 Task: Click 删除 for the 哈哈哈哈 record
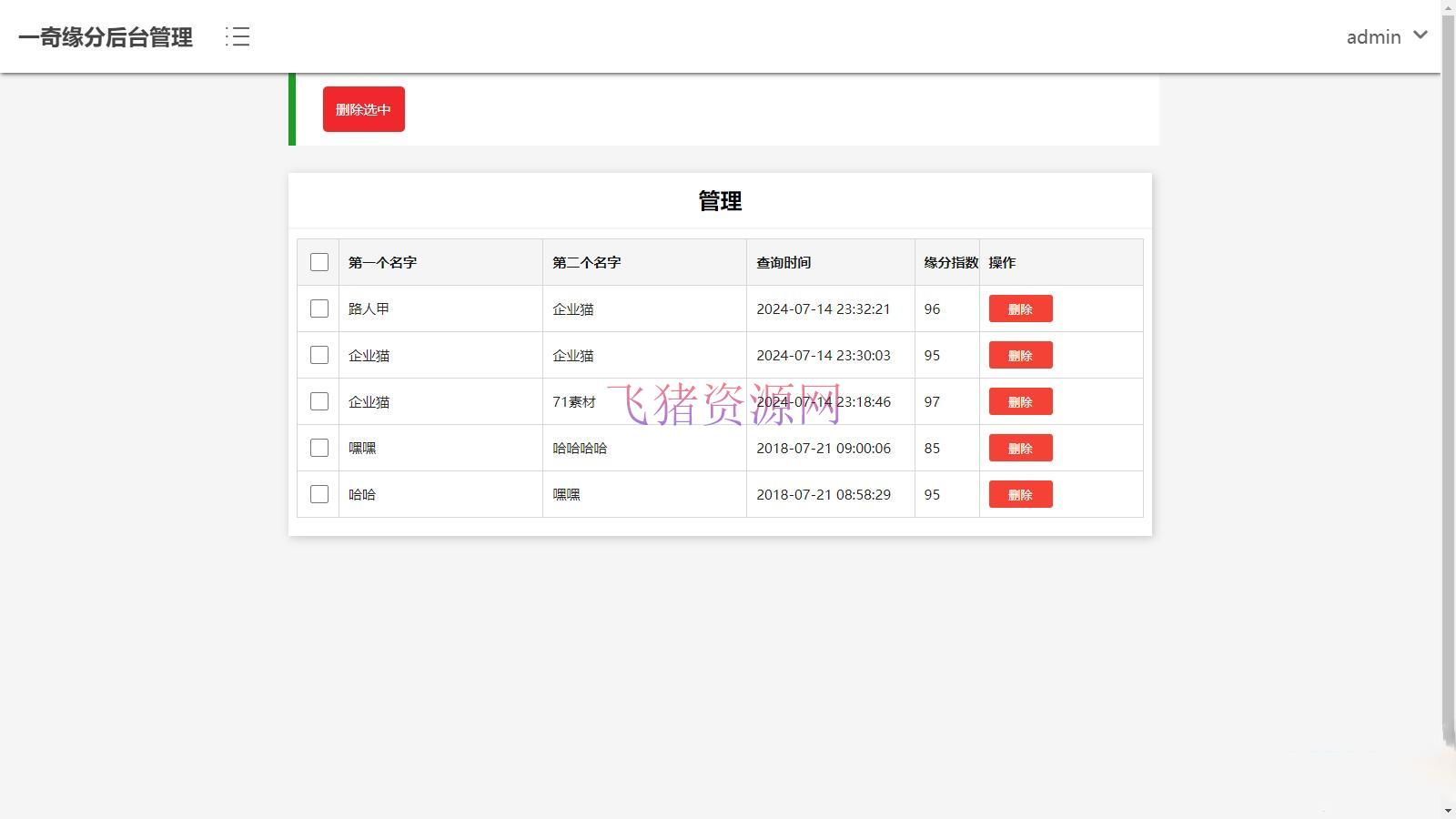1019,448
